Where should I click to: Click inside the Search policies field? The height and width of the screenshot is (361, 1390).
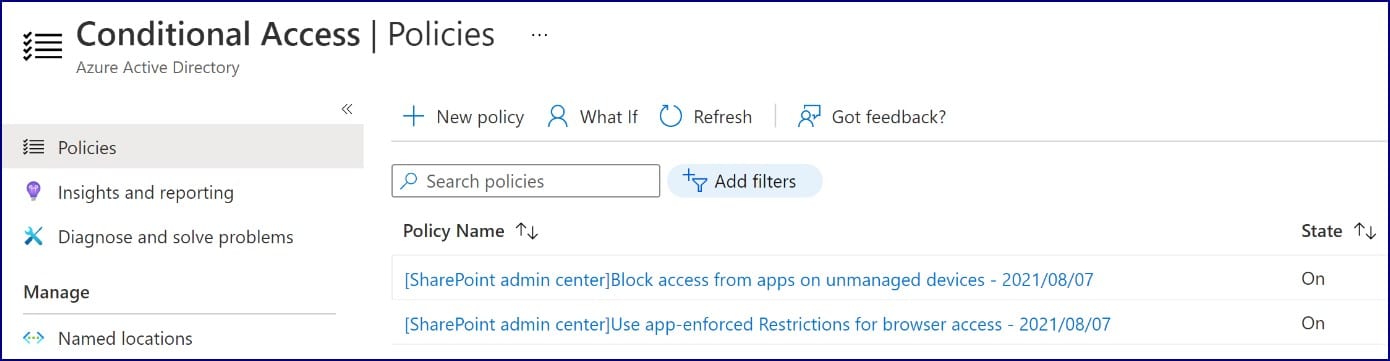(x=526, y=181)
